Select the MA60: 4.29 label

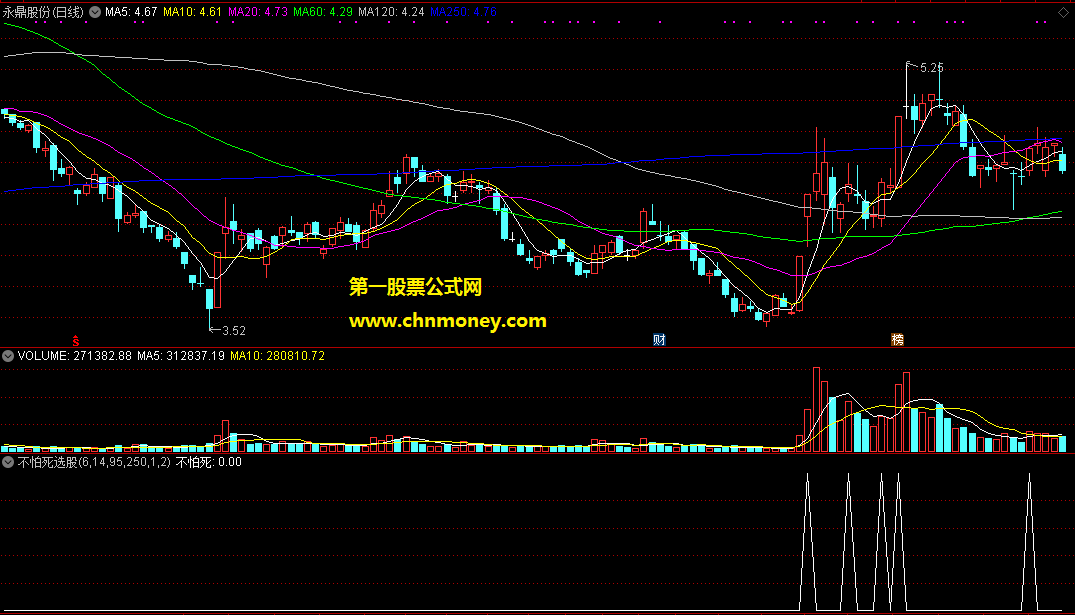(323, 12)
